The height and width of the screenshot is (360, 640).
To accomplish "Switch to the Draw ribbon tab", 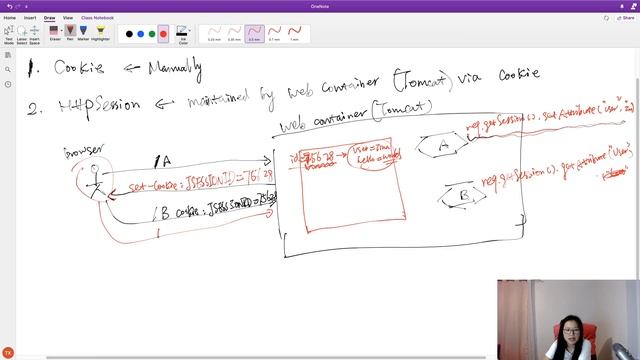I will (49, 18).
